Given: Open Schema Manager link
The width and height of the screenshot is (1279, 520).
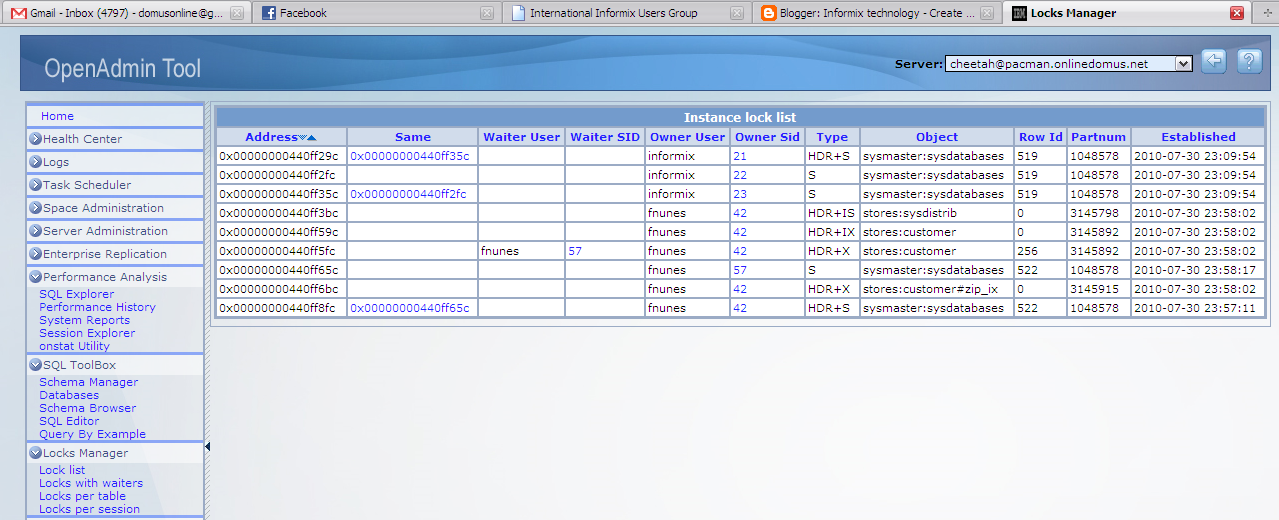Looking at the screenshot, I should coord(89,382).
